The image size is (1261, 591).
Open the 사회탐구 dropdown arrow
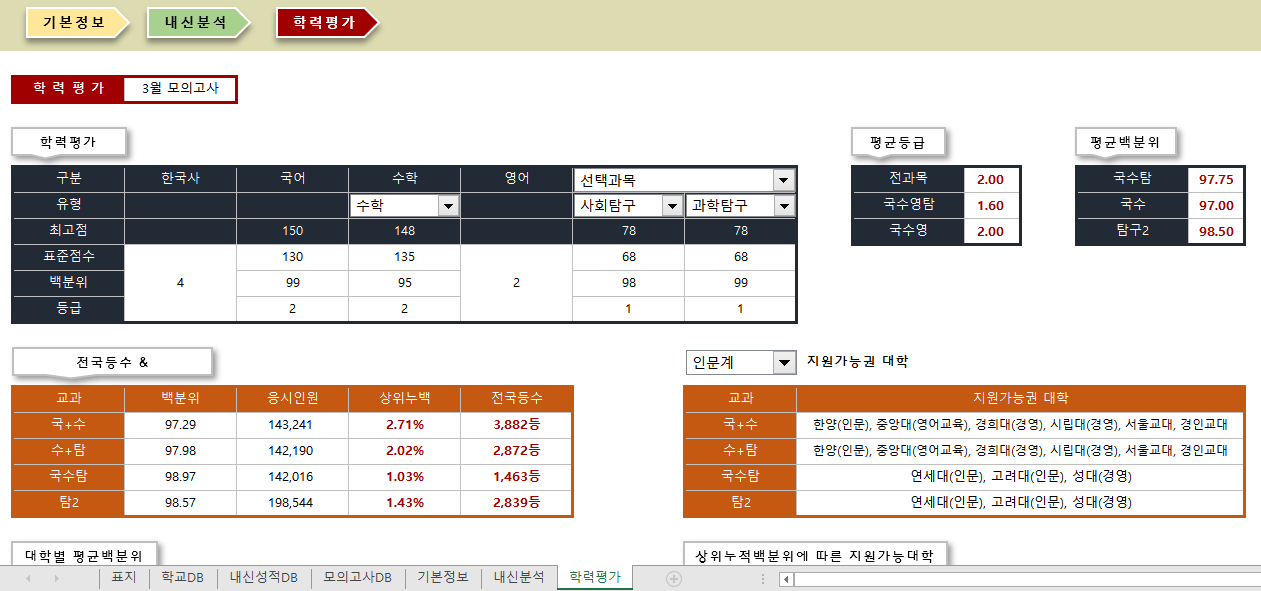(672, 206)
